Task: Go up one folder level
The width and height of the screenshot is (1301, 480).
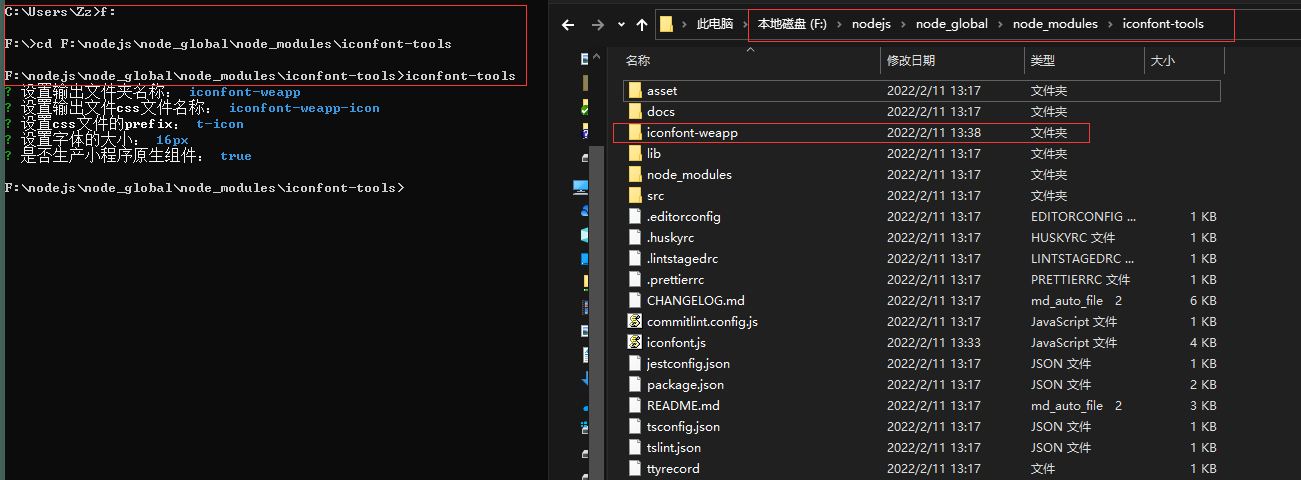Action: pos(640,24)
